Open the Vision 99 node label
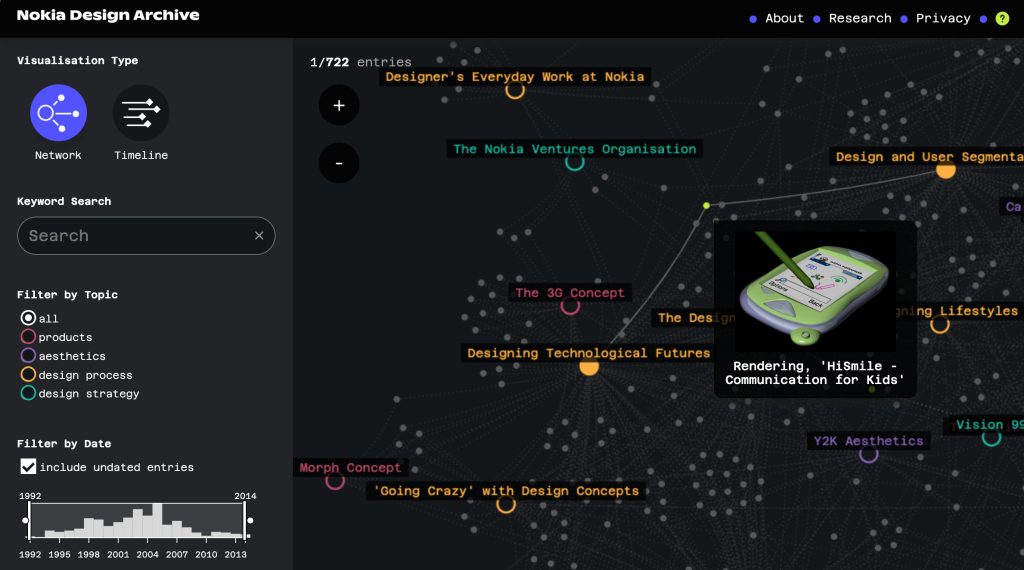Image resolution: width=1024 pixels, height=570 pixels. click(987, 424)
